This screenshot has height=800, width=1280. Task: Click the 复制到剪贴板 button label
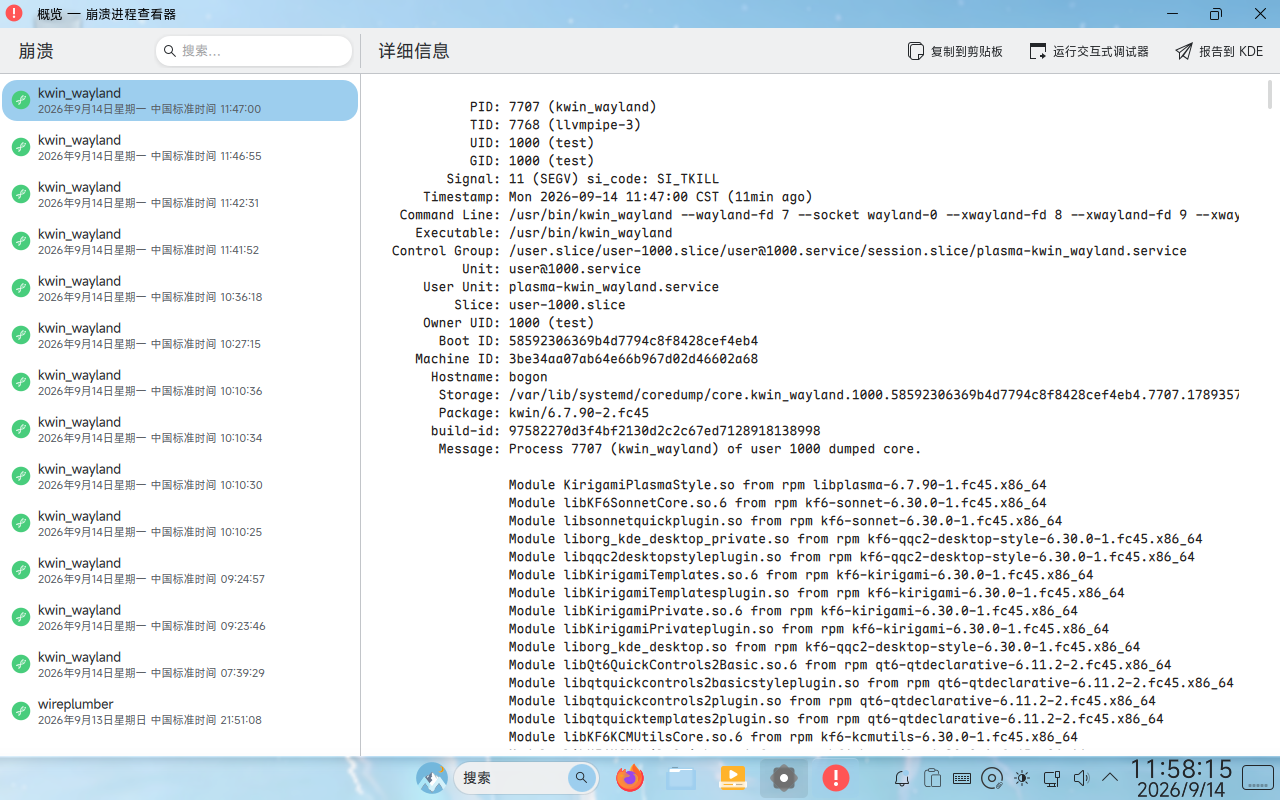[x=967, y=51]
